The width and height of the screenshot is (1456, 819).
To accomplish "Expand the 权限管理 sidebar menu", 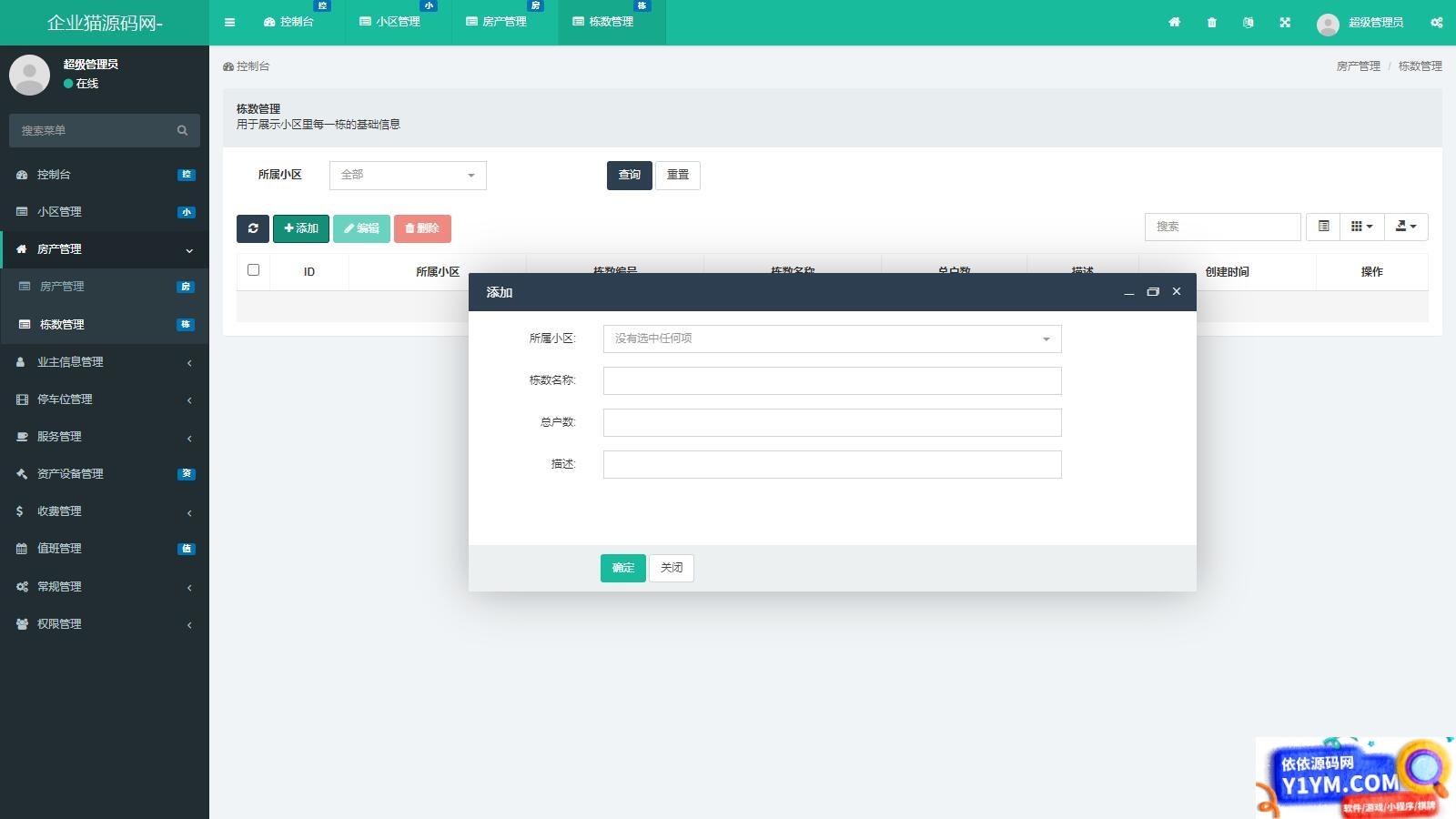I will pyautogui.click(x=105, y=624).
